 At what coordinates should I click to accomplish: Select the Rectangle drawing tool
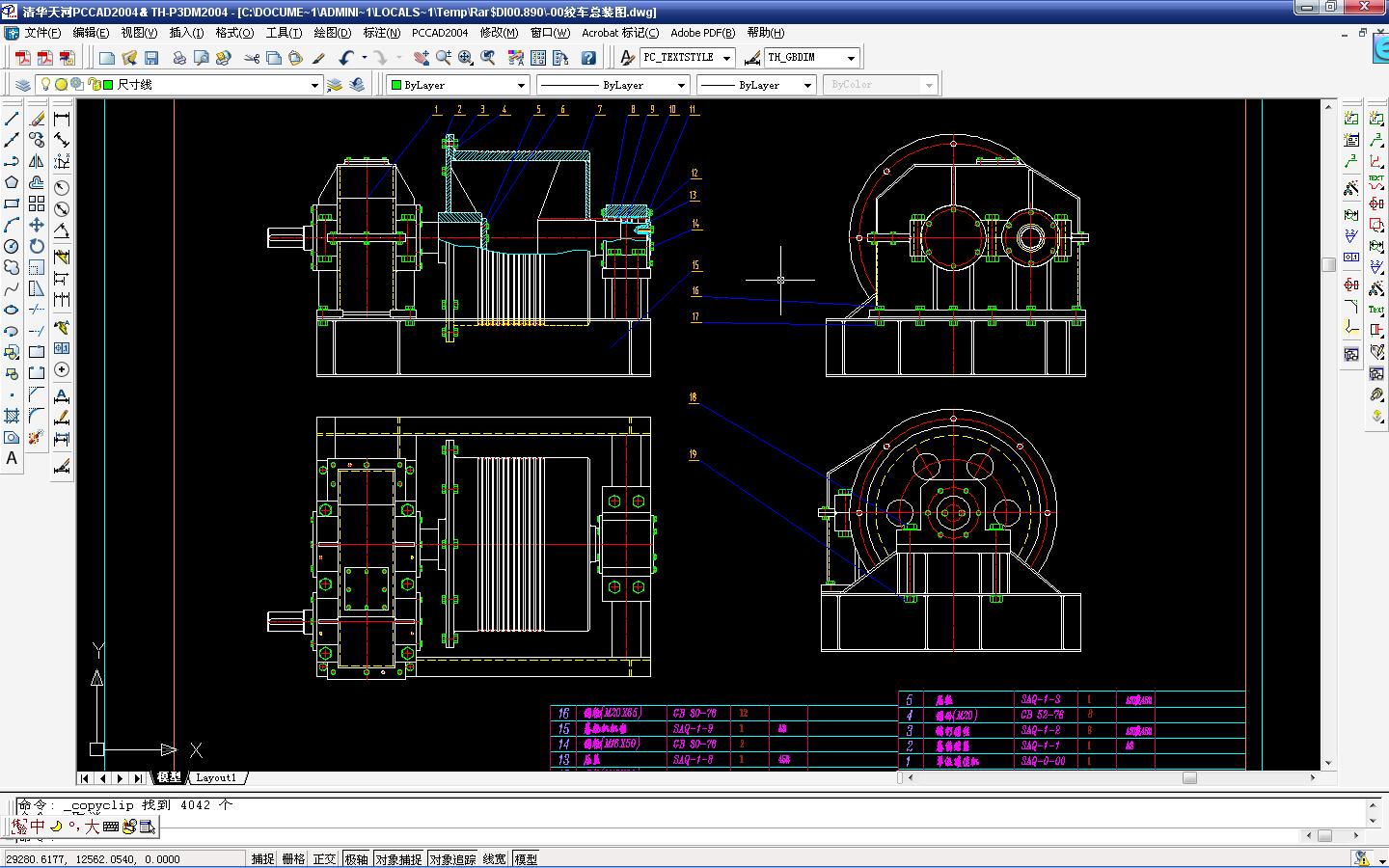[12, 203]
